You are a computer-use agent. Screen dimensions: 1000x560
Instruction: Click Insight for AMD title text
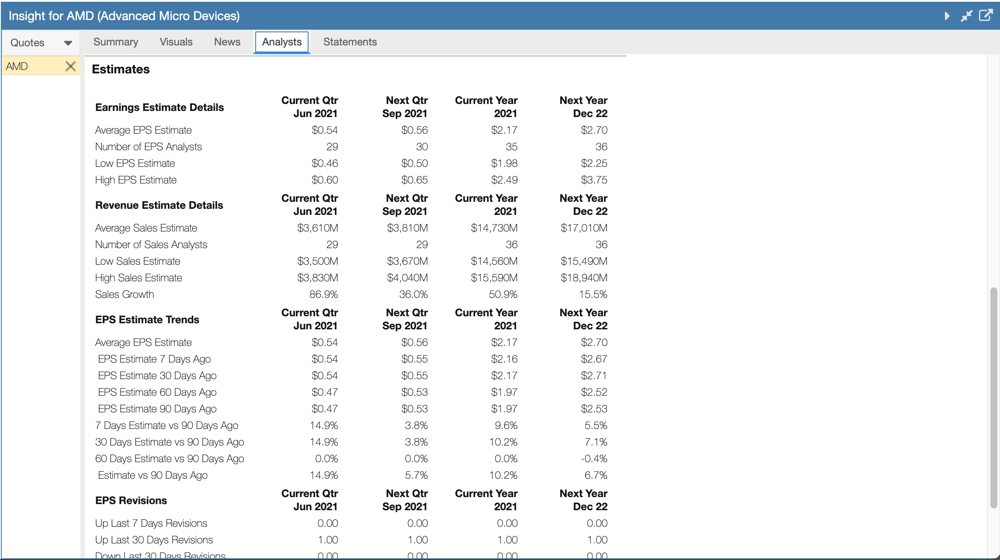[x=124, y=16]
